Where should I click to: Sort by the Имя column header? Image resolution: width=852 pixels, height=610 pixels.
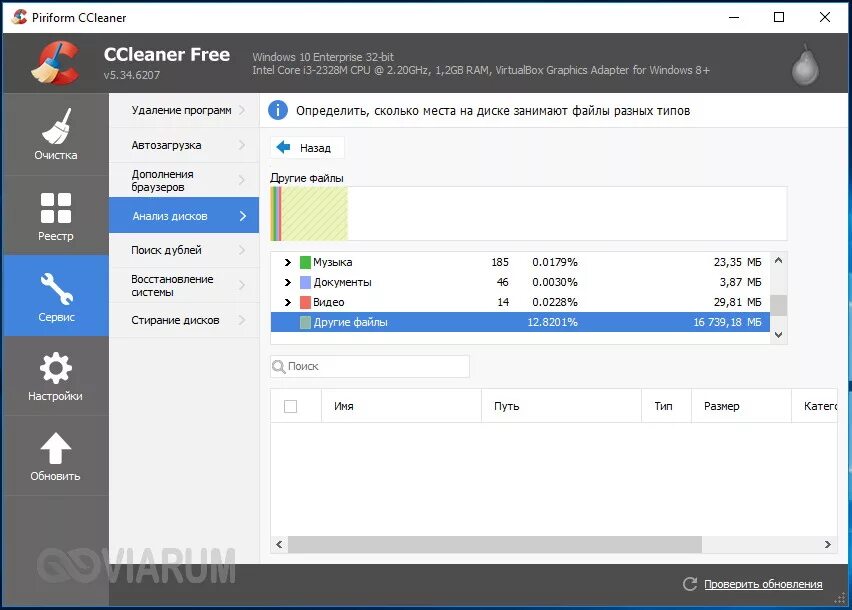pyautogui.click(x=401, y=406)
